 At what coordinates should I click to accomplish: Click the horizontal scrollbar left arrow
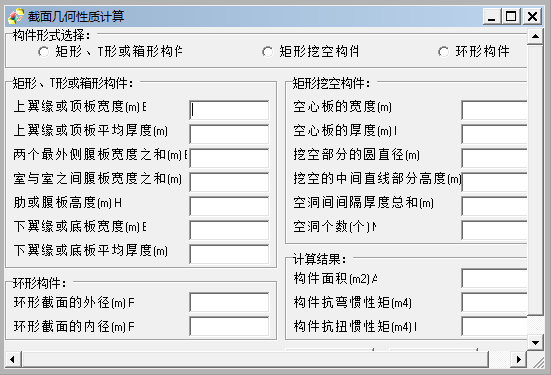click(13, 359)
